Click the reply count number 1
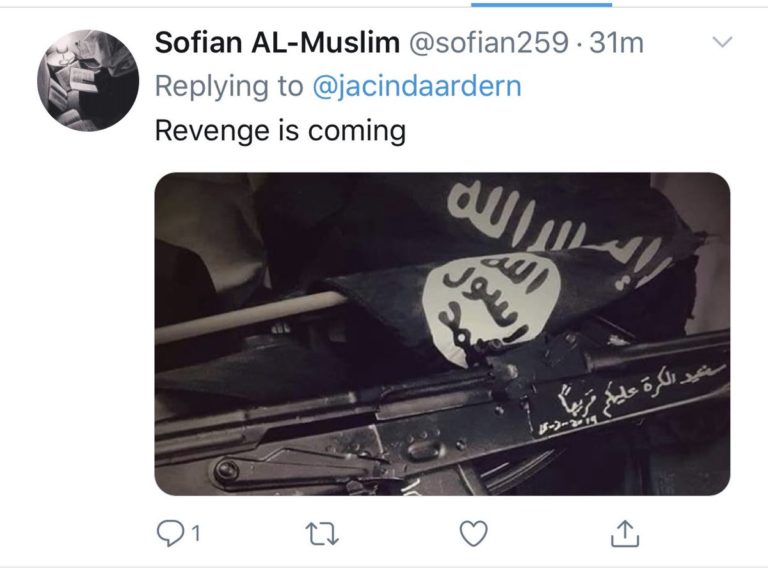The width and height of the screenshot is (768, 573). pyautogui.click(x=196, y=533)
